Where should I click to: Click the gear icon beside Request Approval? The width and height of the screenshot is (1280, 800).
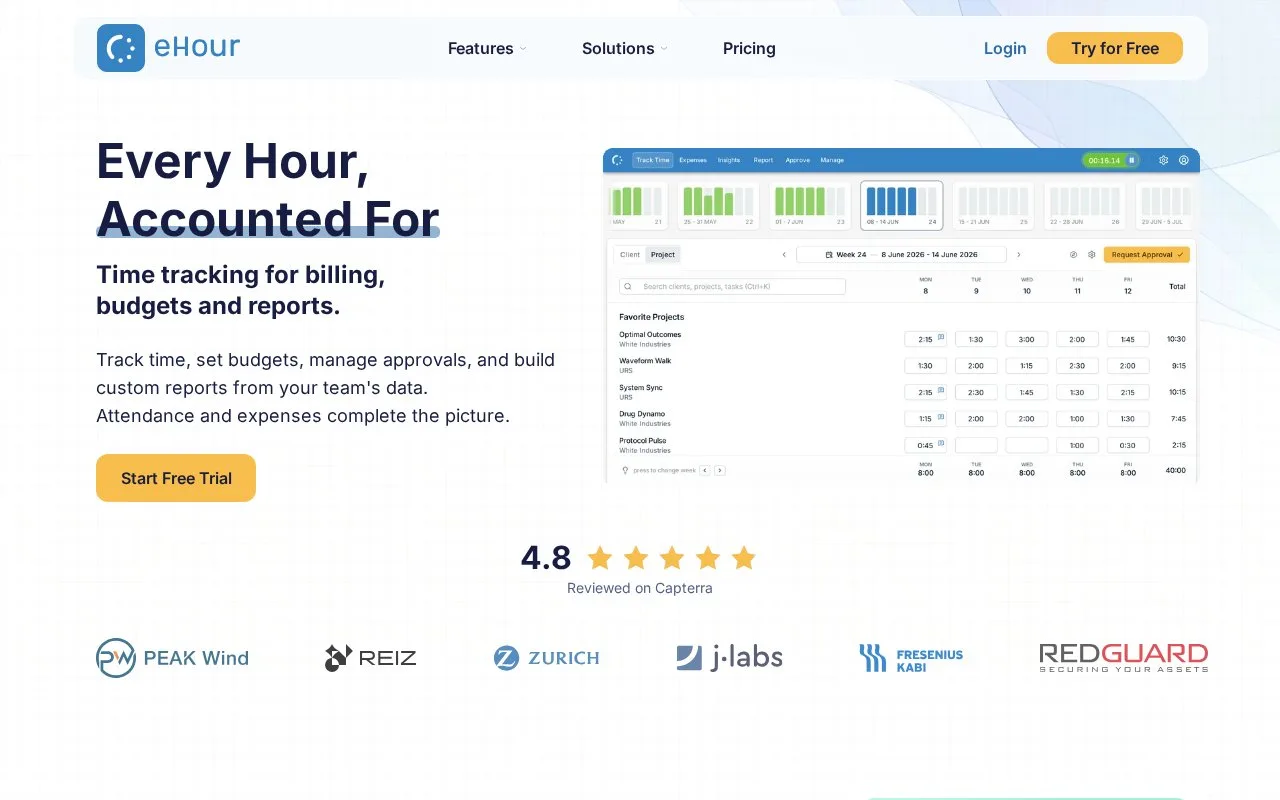(1092, 255)
